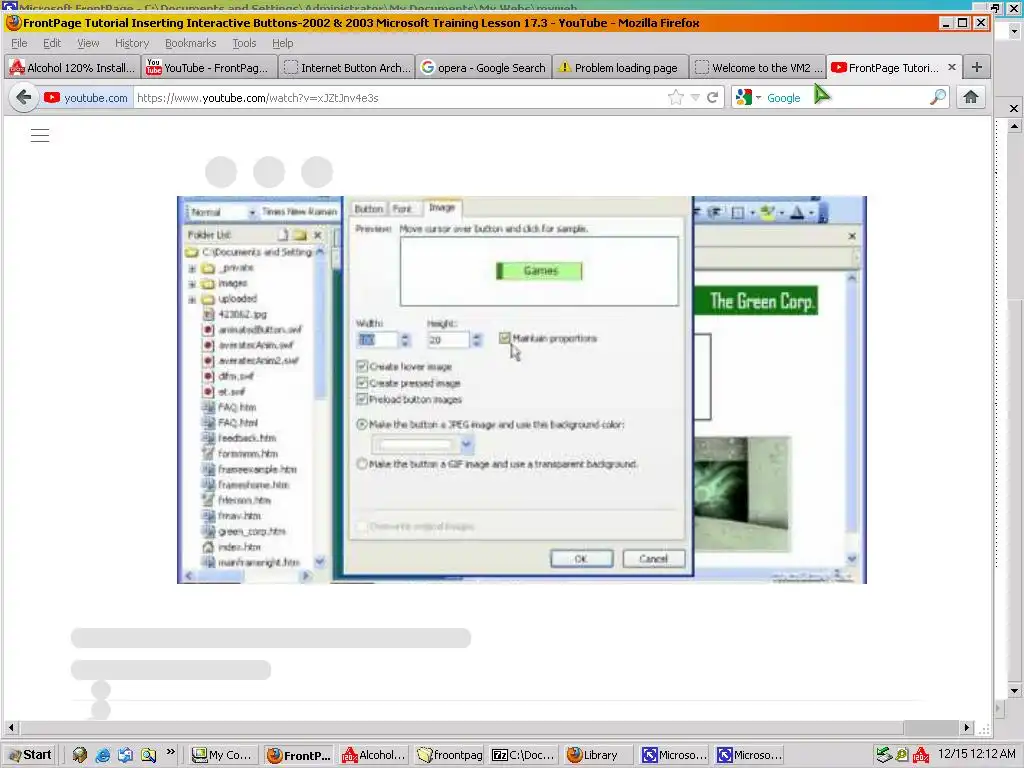Click the Games preview button
This screenshot has width=1024, height=768.
(x=539, y=271)
